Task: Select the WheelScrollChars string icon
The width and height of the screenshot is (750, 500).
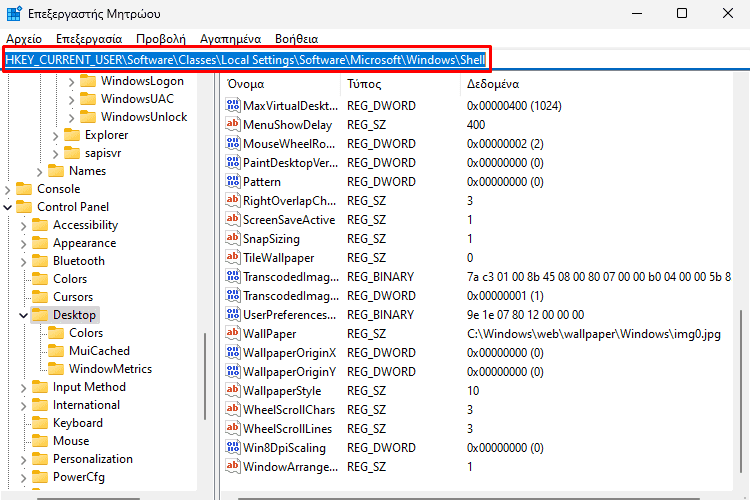Action: [233, 410]
